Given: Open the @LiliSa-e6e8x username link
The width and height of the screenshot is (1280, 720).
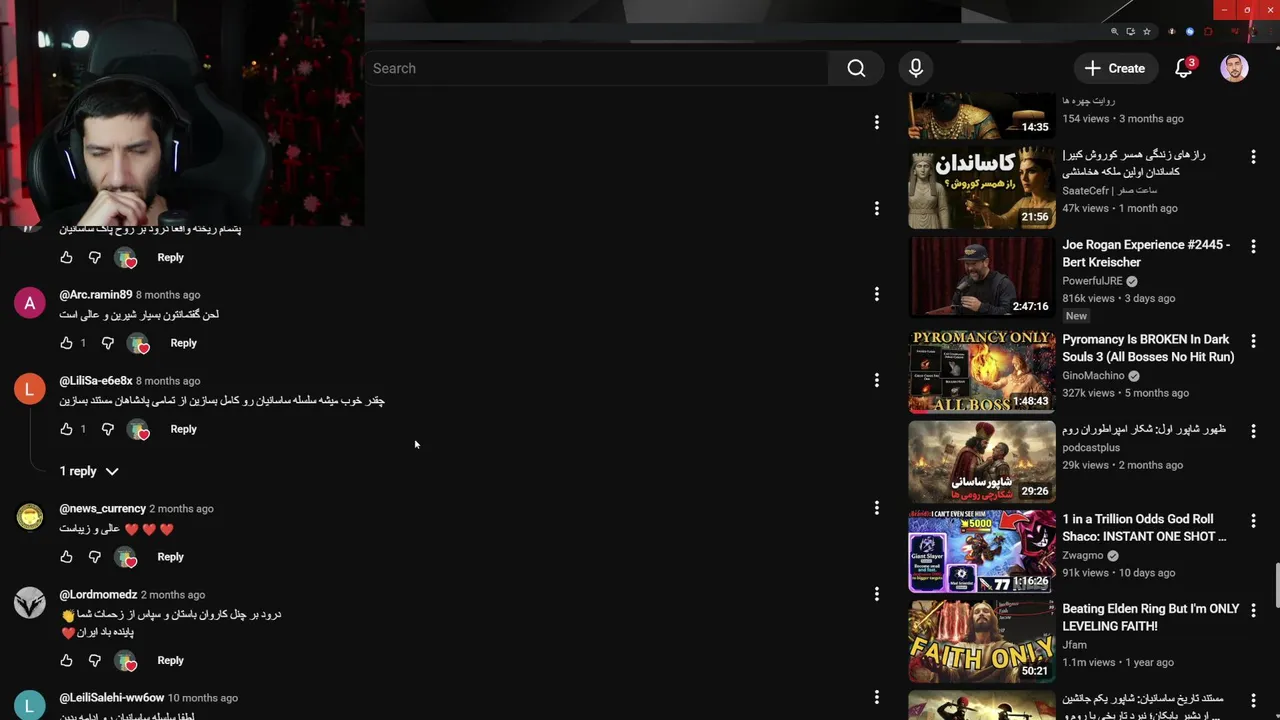Looking at the screenshot, I should 96,381.
